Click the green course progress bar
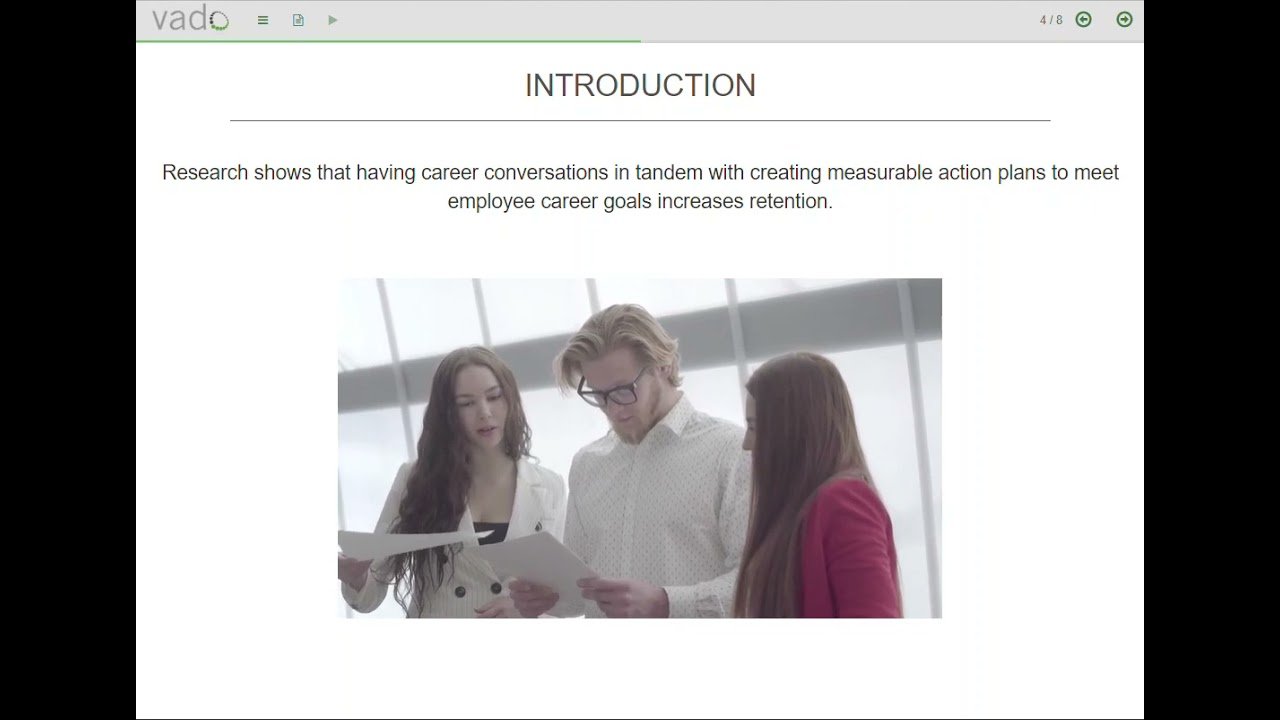The width and height of the screenshot is (1280, 720). 388,41
